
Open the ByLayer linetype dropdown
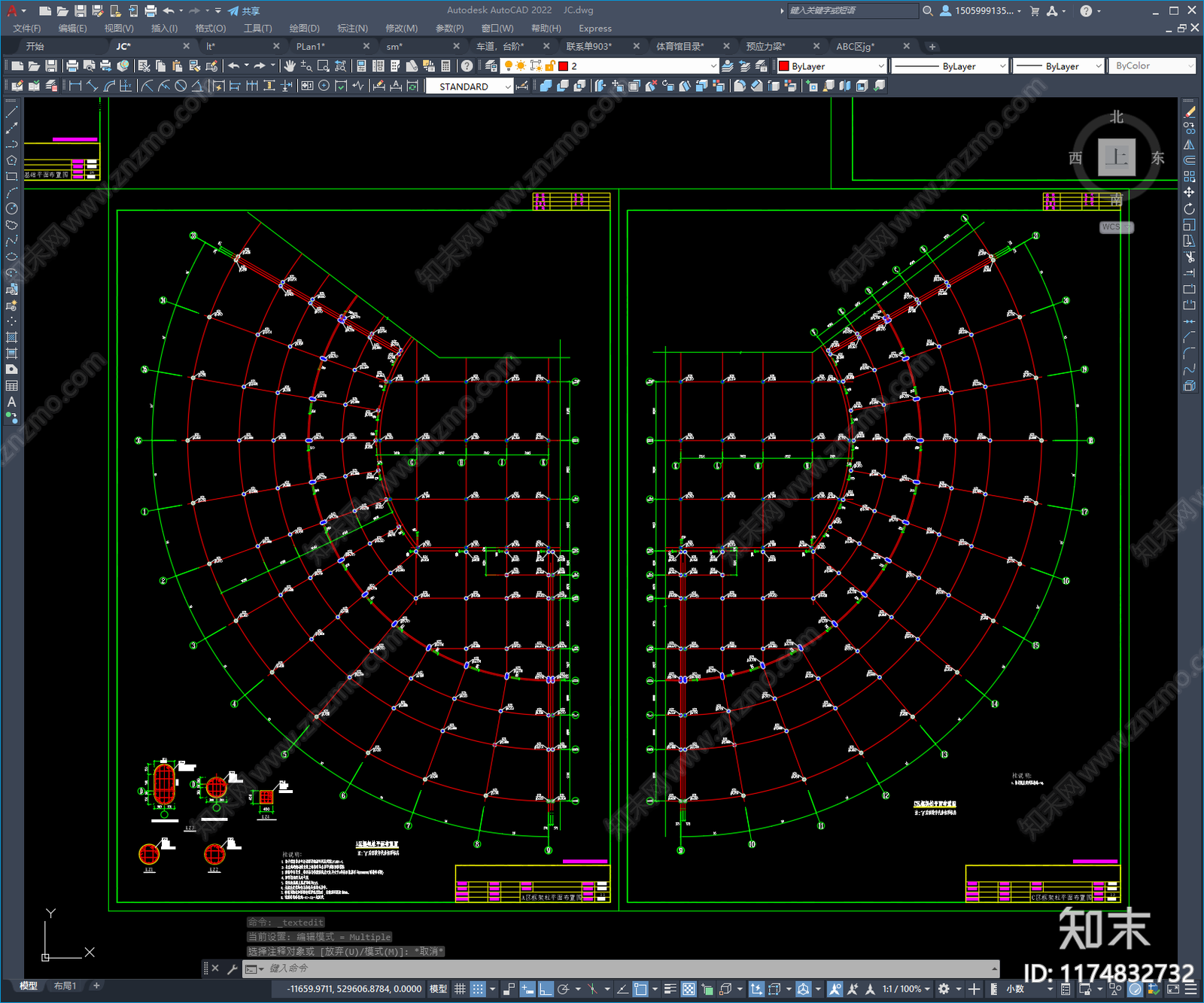pyautogui.click(x=950, y=66)
